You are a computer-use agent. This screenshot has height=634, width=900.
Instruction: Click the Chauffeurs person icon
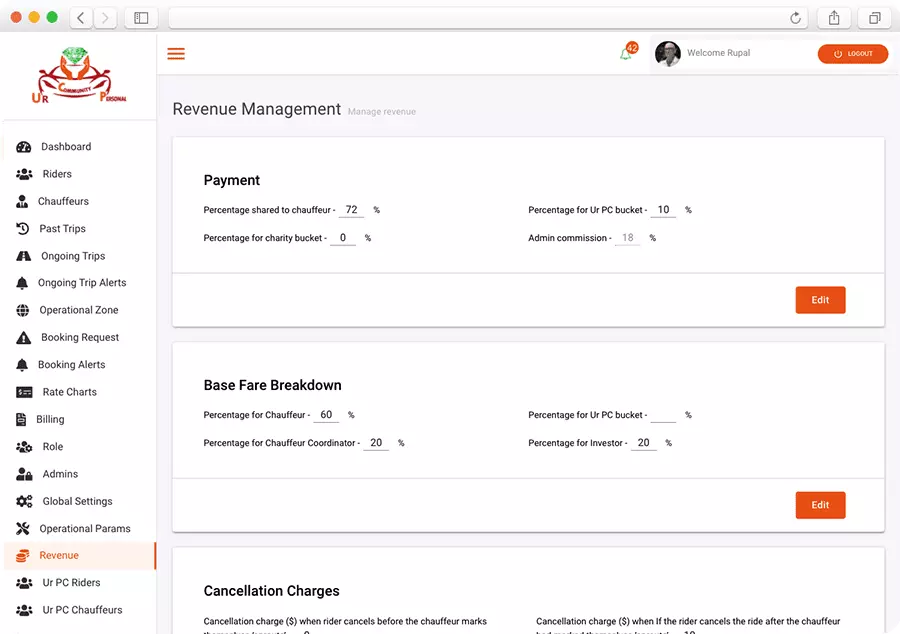coord(22,201)
